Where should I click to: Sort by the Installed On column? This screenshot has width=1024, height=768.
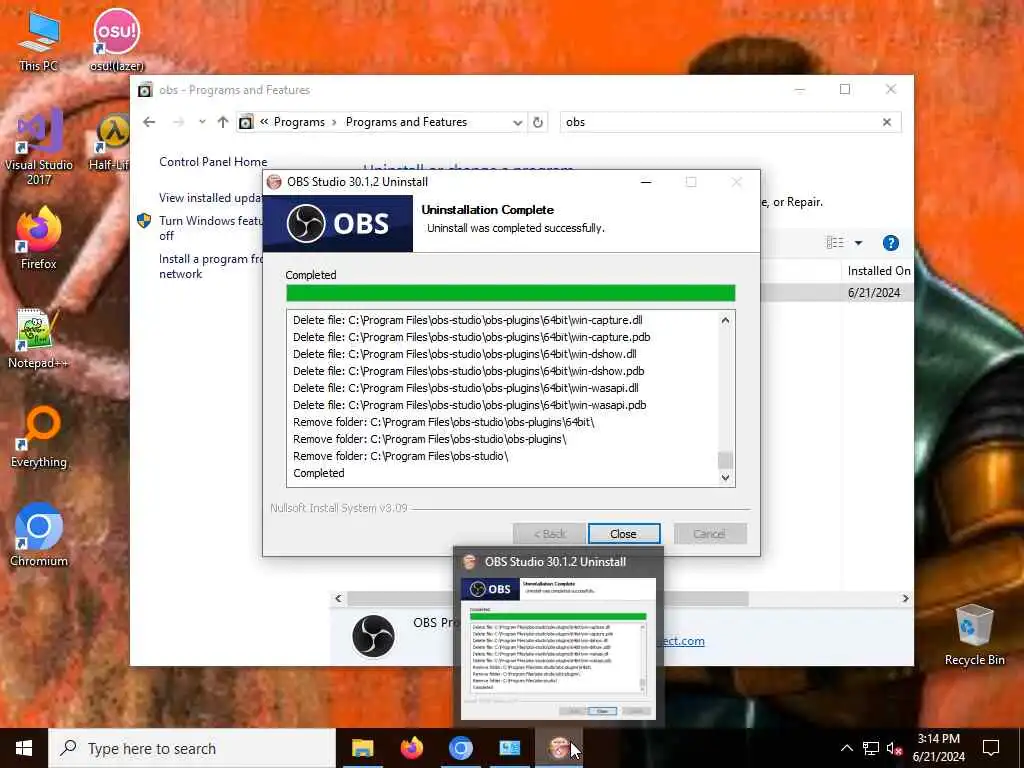pos(878,271)
